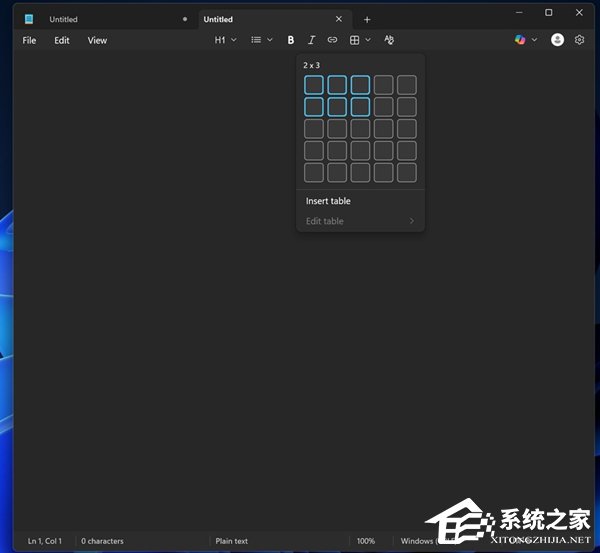Select the 5x1 bottom-left grid cell

coord(314,173)
